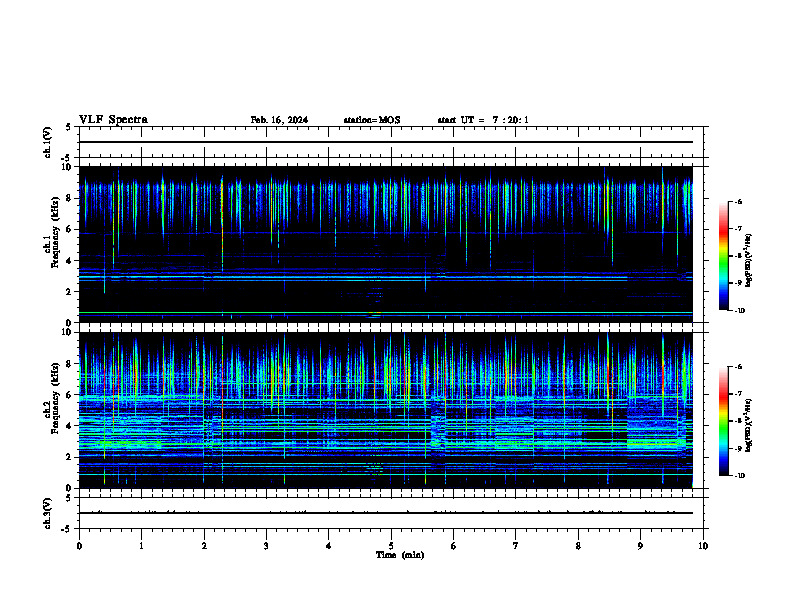Click the ch.2 color scale log(PSD) label

click(x=749, y=425)
